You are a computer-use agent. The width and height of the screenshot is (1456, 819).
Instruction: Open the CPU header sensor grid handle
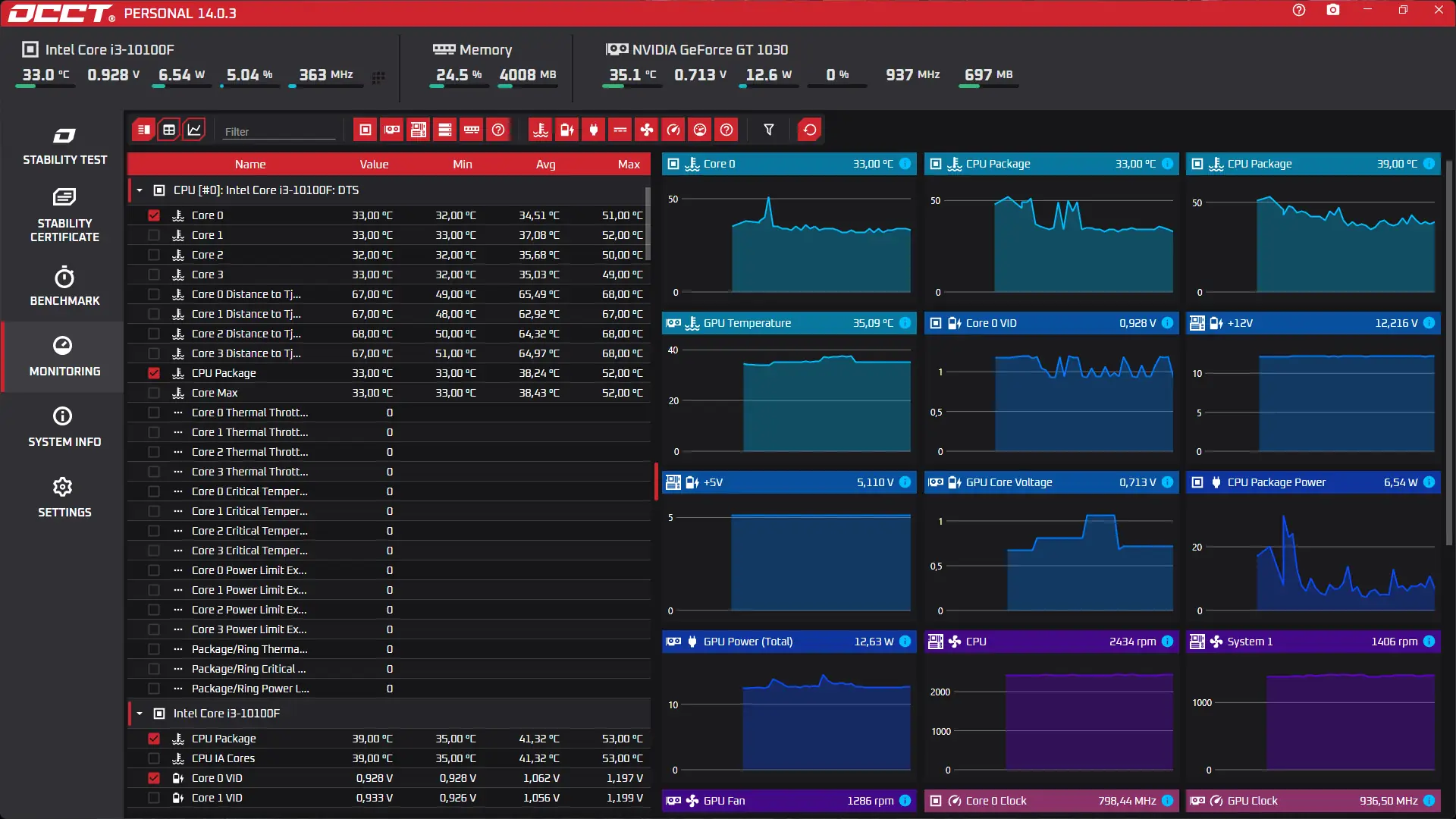click(x=378, y=77)
